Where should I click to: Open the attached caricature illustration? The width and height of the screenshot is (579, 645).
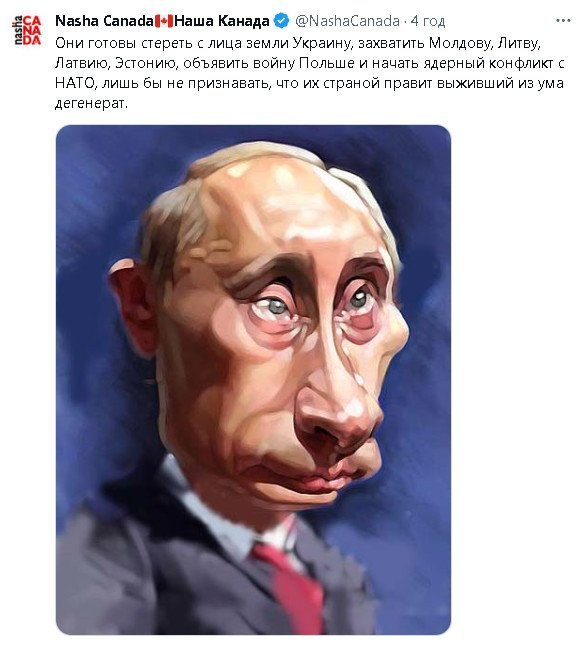click(253, 380)
